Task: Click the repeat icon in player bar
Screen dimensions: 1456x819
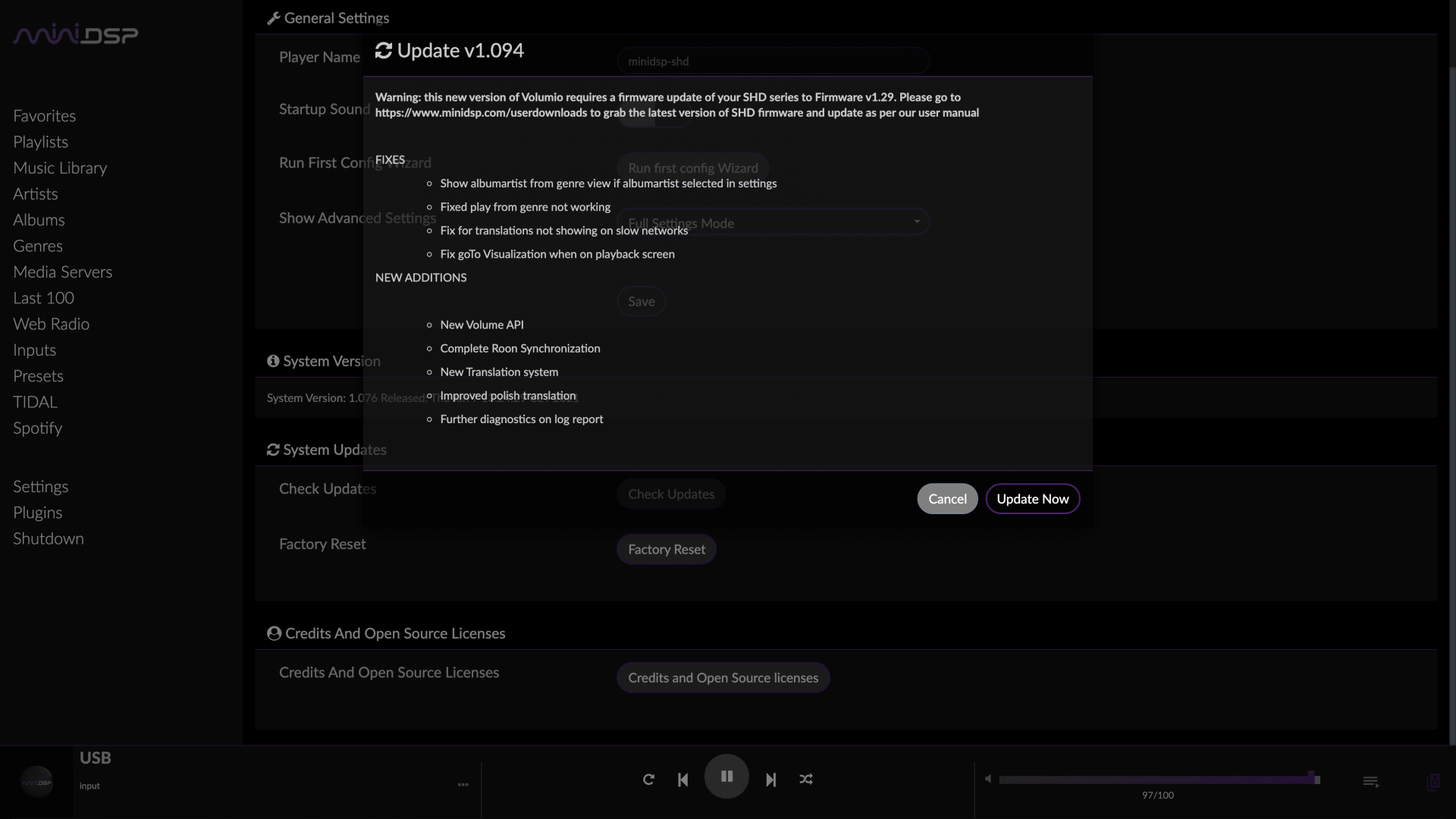Action: pos(648,779)
